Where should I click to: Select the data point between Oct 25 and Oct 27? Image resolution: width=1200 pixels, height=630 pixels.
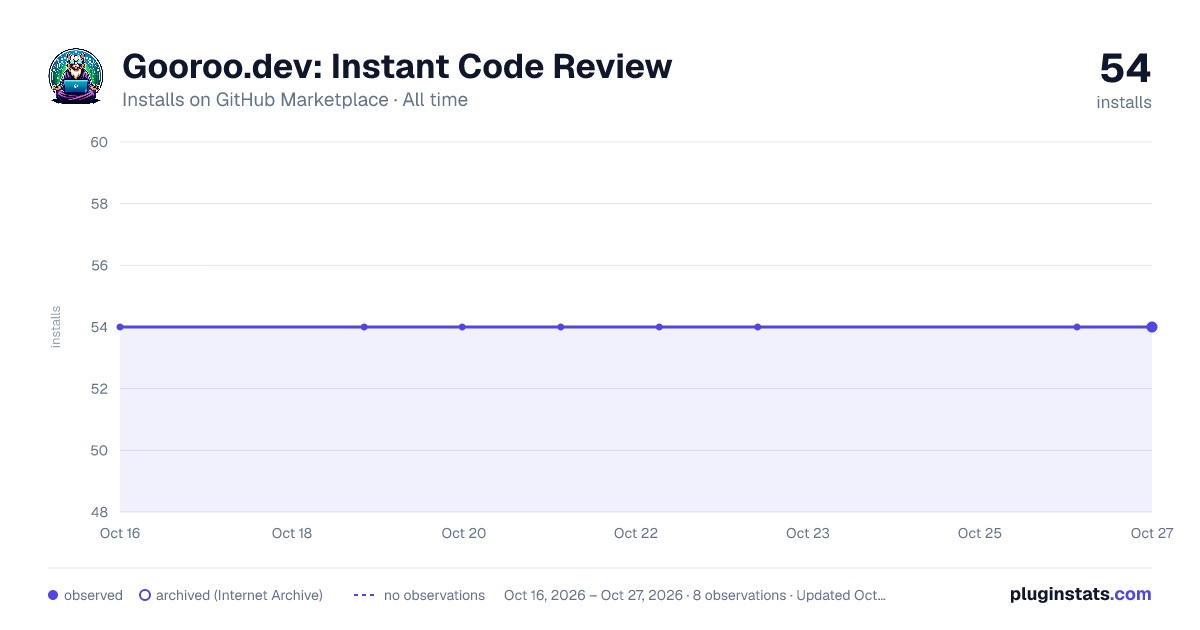1077,327
